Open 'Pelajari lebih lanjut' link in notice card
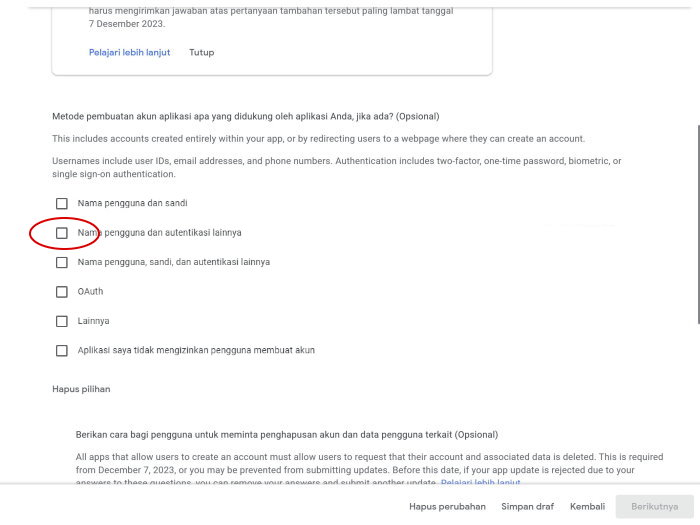The height and width of the screenshot is (525, 700). pos(129,52)
